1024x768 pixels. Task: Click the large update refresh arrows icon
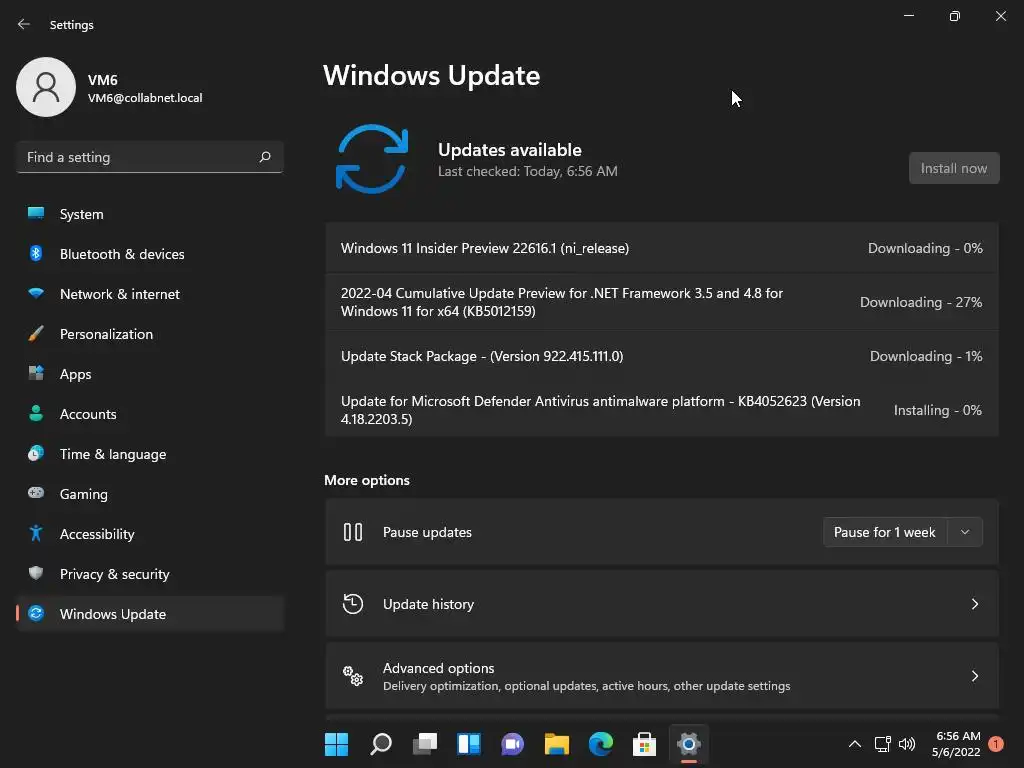click(x=372, y=159)
